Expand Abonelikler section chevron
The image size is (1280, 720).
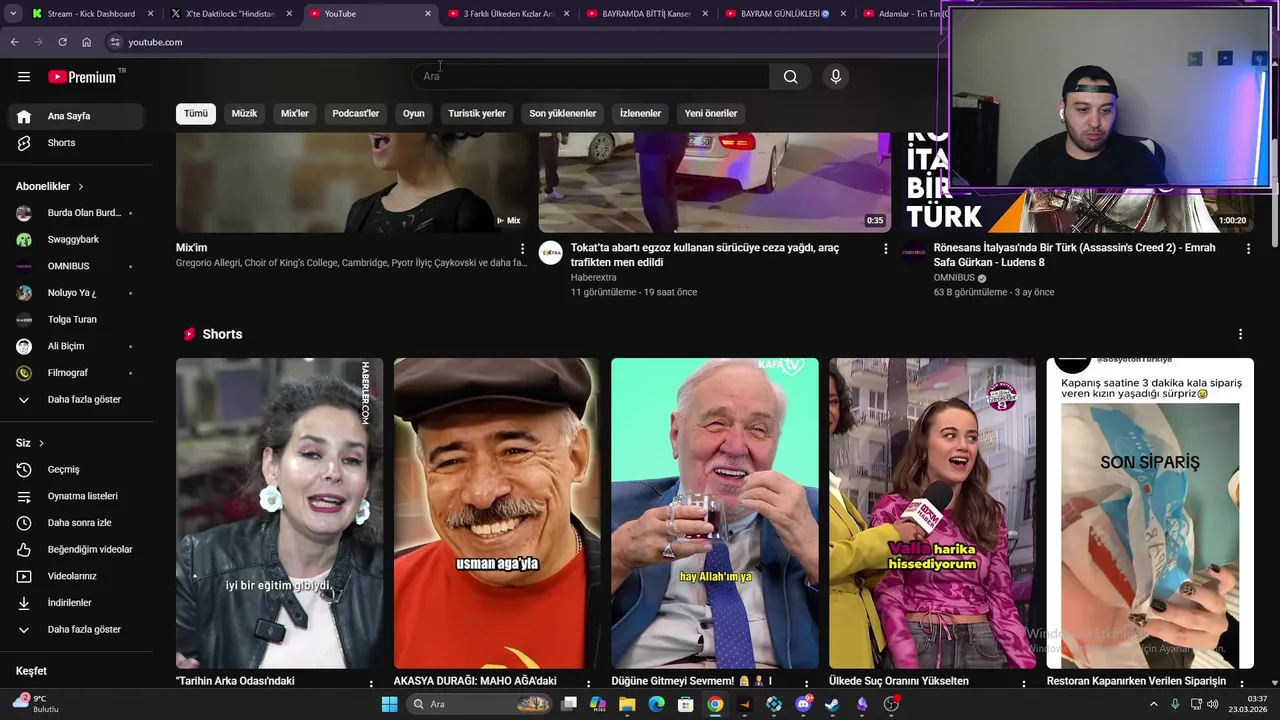pos(81,187)
